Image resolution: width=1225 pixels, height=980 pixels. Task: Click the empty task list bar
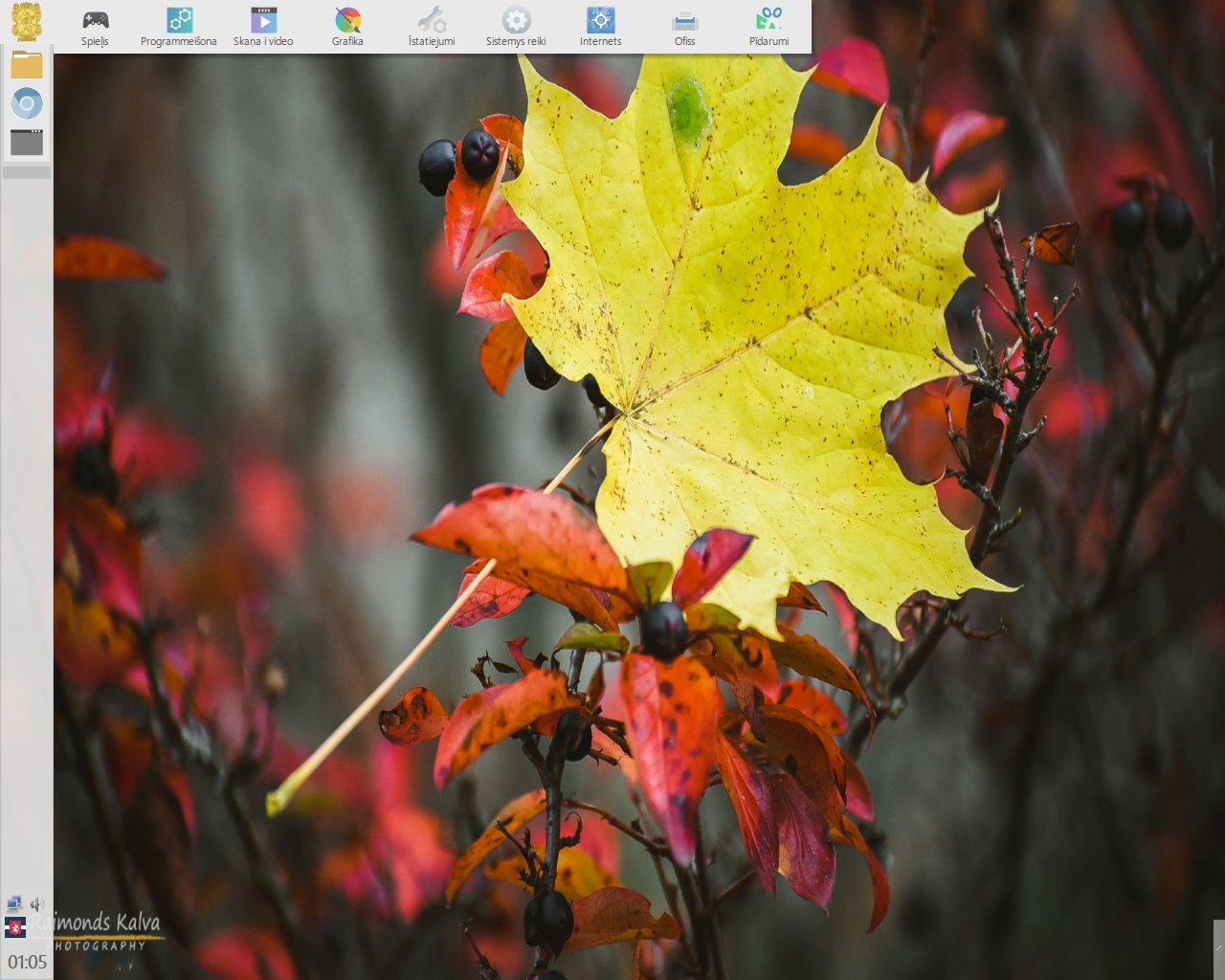click(x=27, y=173)
